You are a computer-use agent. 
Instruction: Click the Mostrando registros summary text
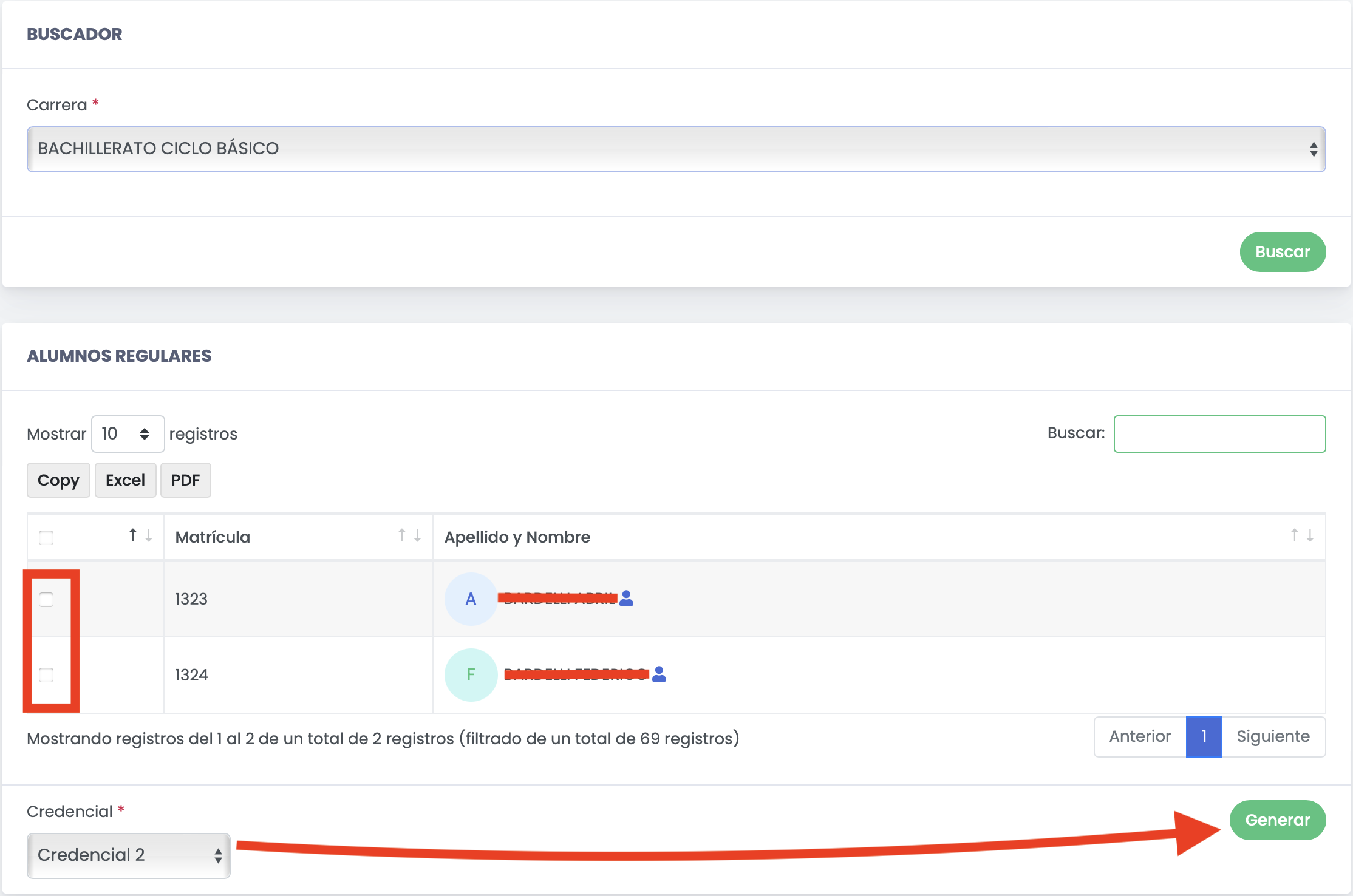[383, 739]
